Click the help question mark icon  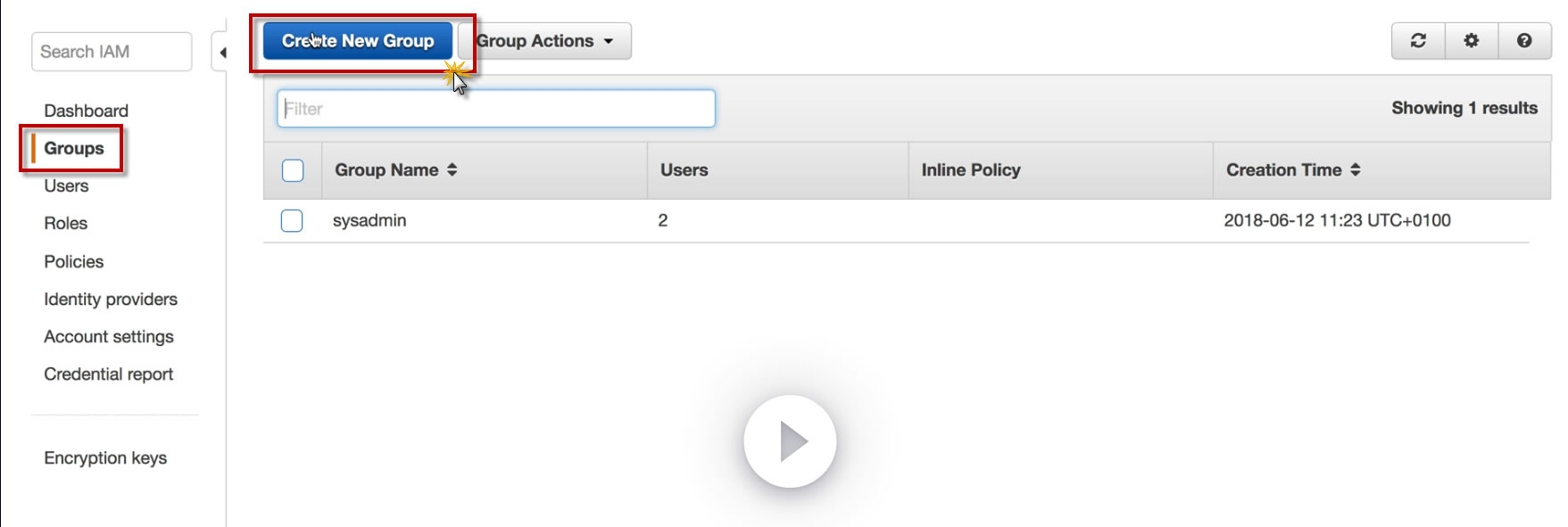(1524, 41)
